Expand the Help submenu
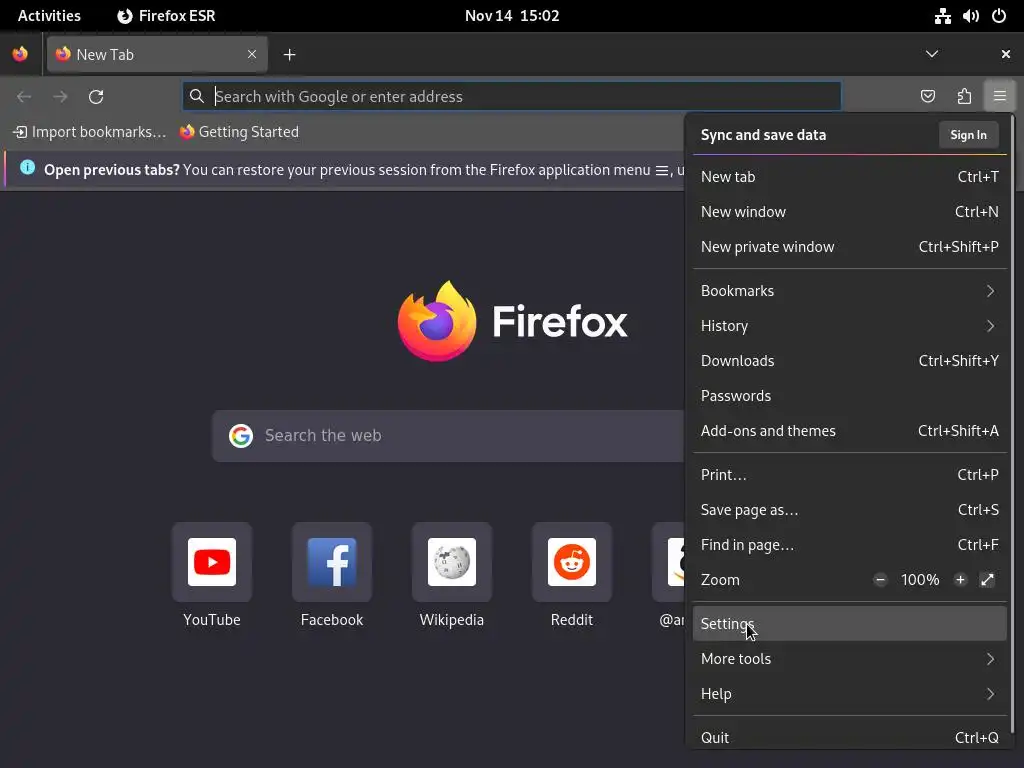This screenshot has height=768, width=1024. [849, 694]
